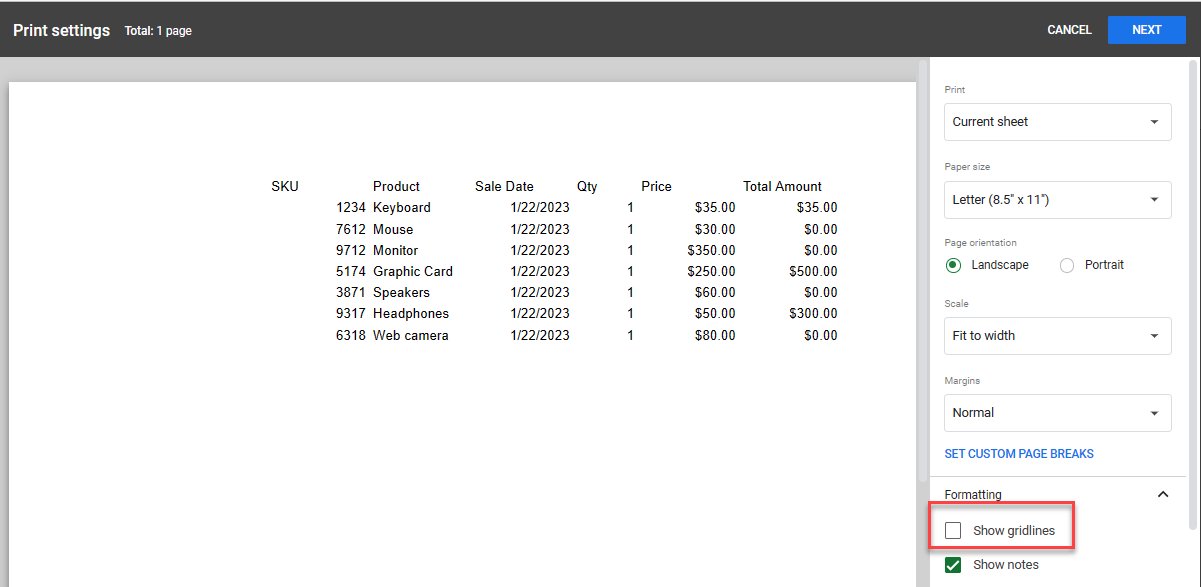Enable the Show gridlines checkbox
Screen dimensions: 1201x587
pyautogui.click(x=953, y=530)
